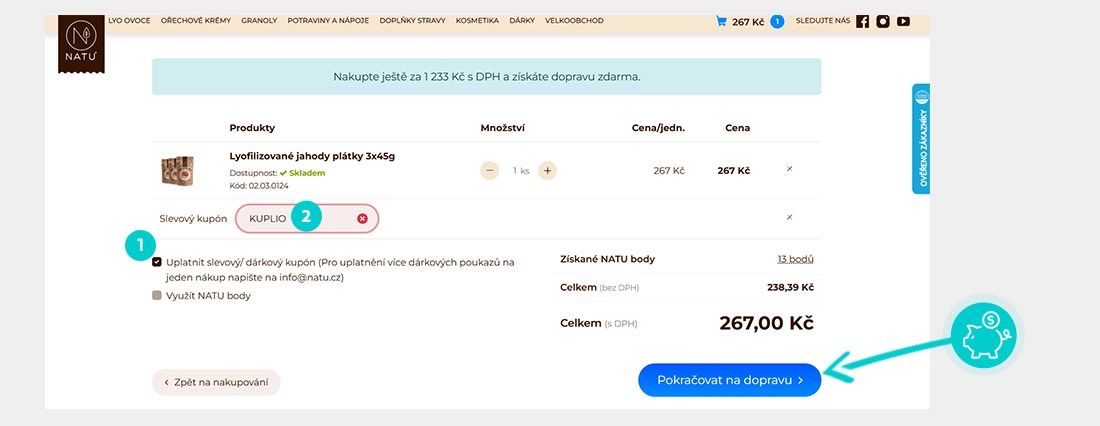Click the cart item count badge

tap(777, 21)
